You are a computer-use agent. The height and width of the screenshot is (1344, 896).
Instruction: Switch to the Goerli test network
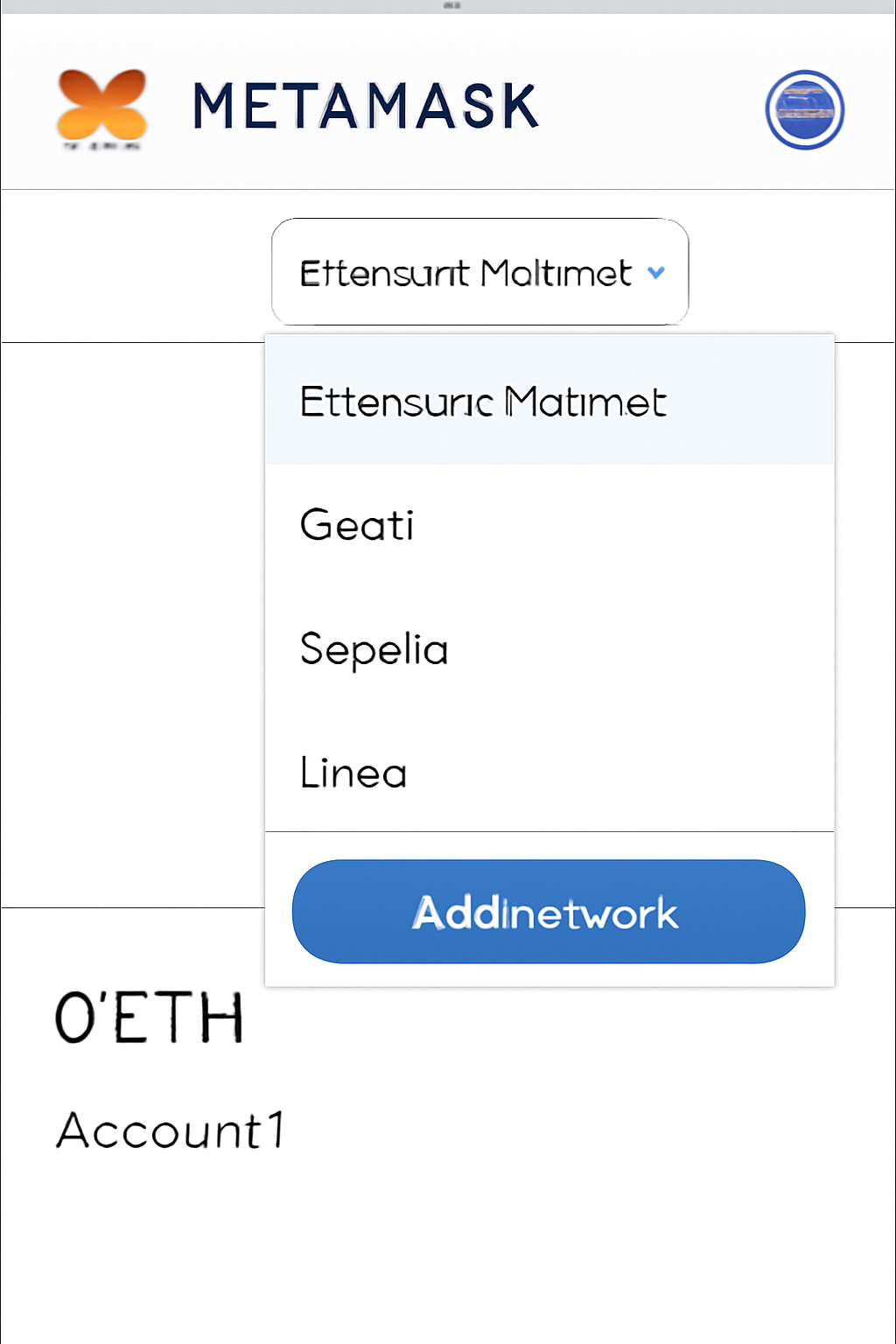356,525
